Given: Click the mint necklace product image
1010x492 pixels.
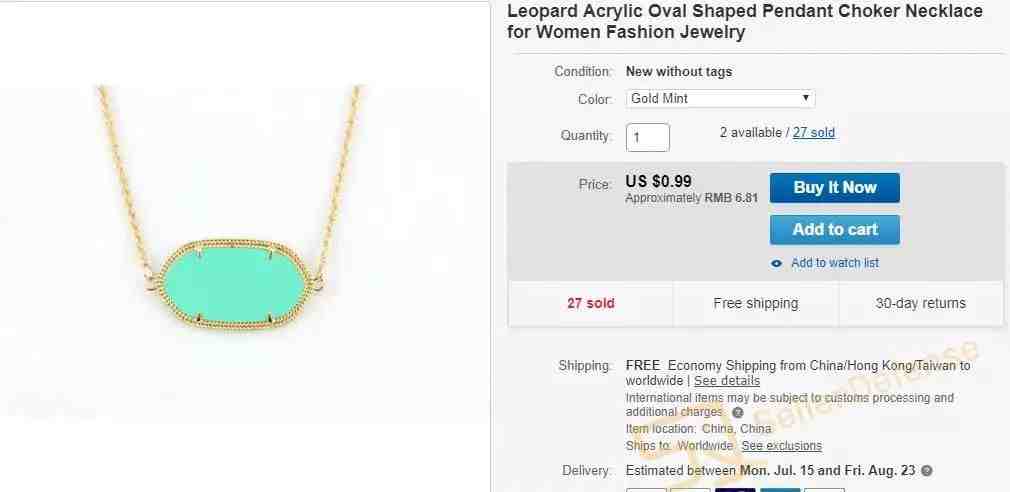Looking at the screenshot, I should pyautogui.click(x=245, y=247).
